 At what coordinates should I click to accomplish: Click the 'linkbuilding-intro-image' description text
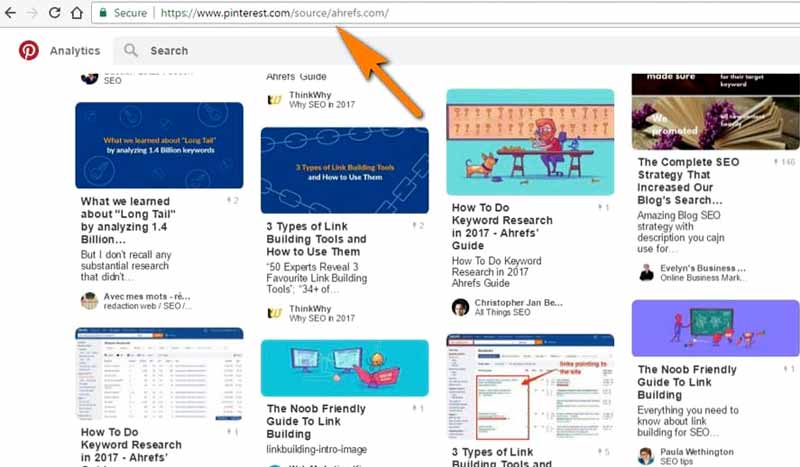coord(316,449)
